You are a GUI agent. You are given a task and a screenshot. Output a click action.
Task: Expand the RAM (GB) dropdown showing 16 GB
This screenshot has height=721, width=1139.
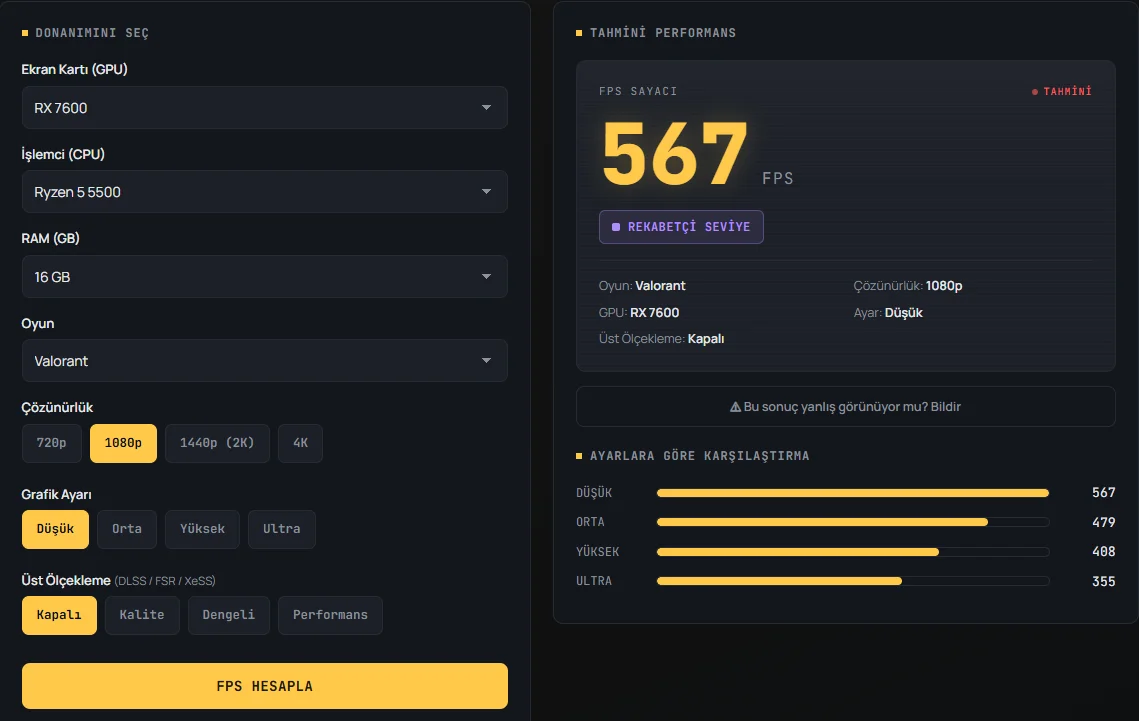click(264, 277)
